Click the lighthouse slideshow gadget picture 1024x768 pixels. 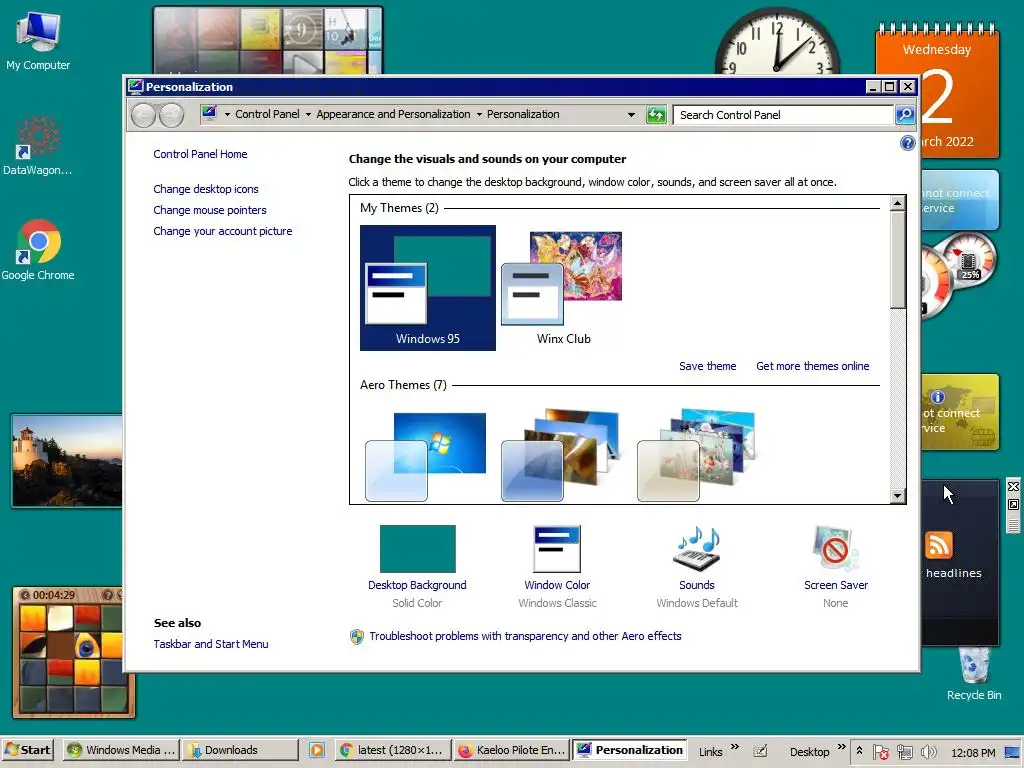[67, 460]
